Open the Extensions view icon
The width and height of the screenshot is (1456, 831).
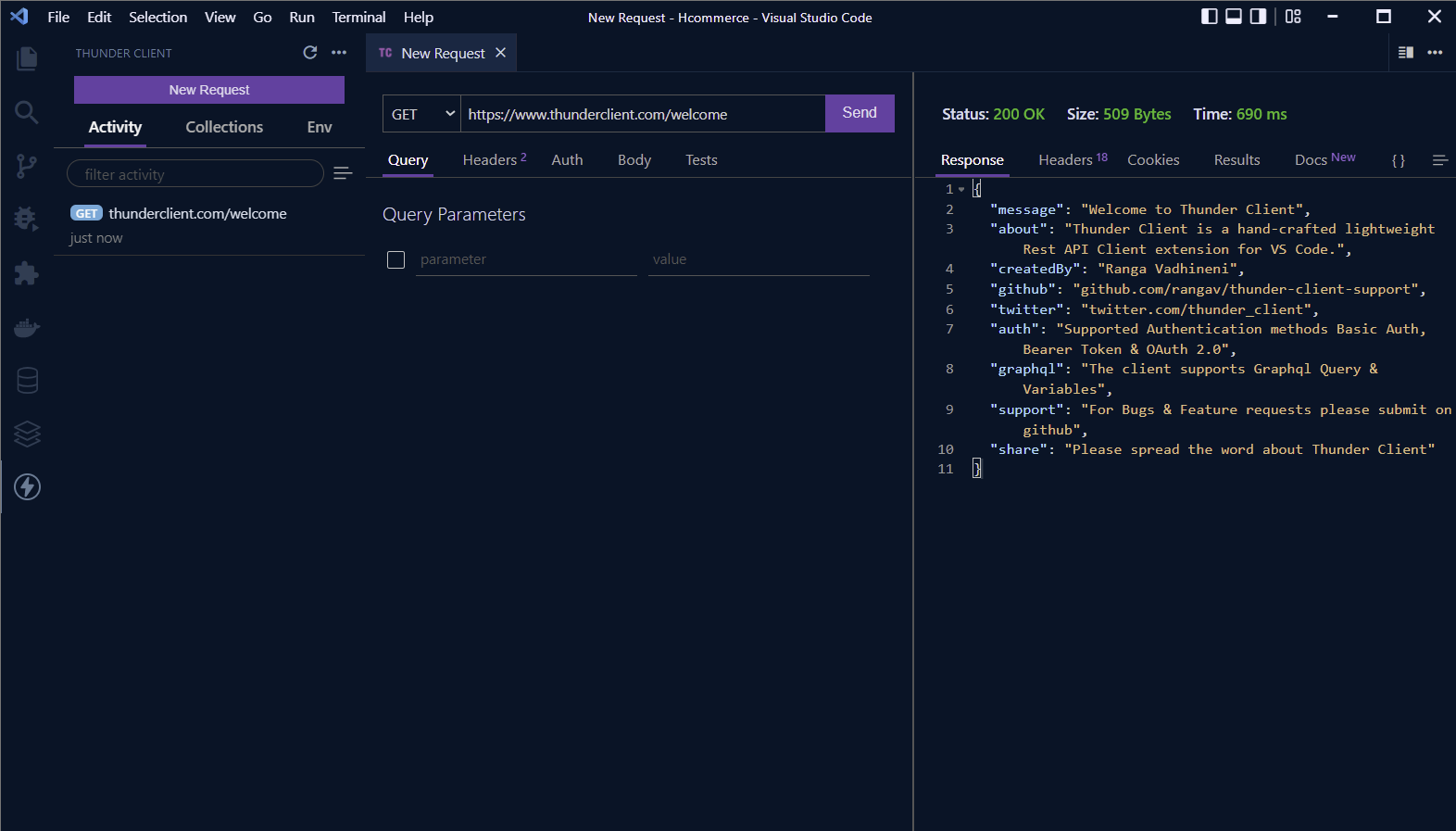click(27, 273)
